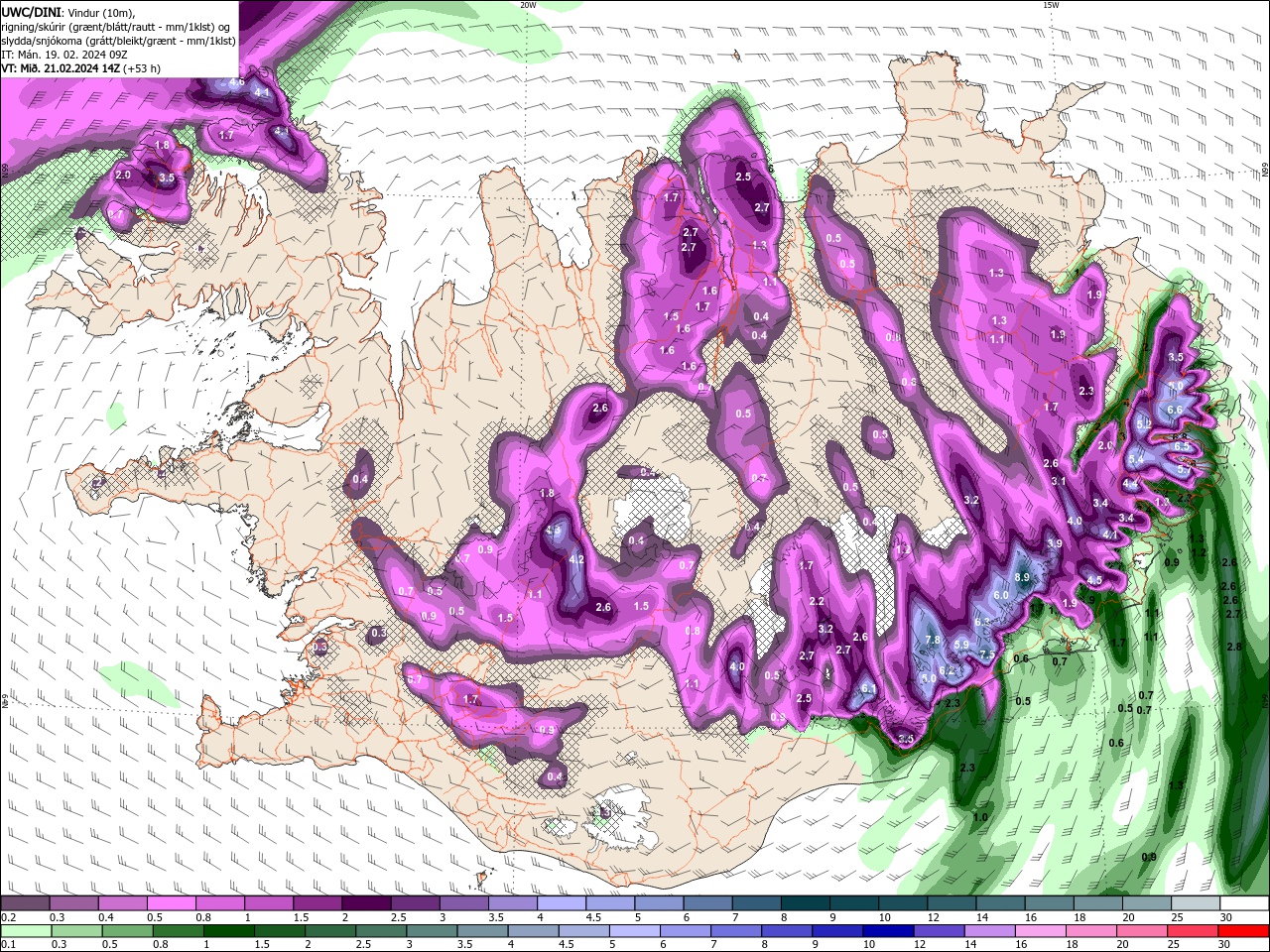Click the 7.5 snowfall value
The height and width of the screenshot is (952, 1270).
pos(987,655)
